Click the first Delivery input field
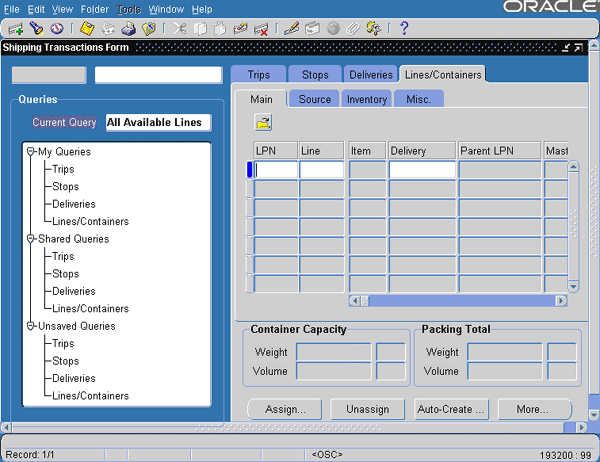The image size is (600, 462). pos(421,170)
